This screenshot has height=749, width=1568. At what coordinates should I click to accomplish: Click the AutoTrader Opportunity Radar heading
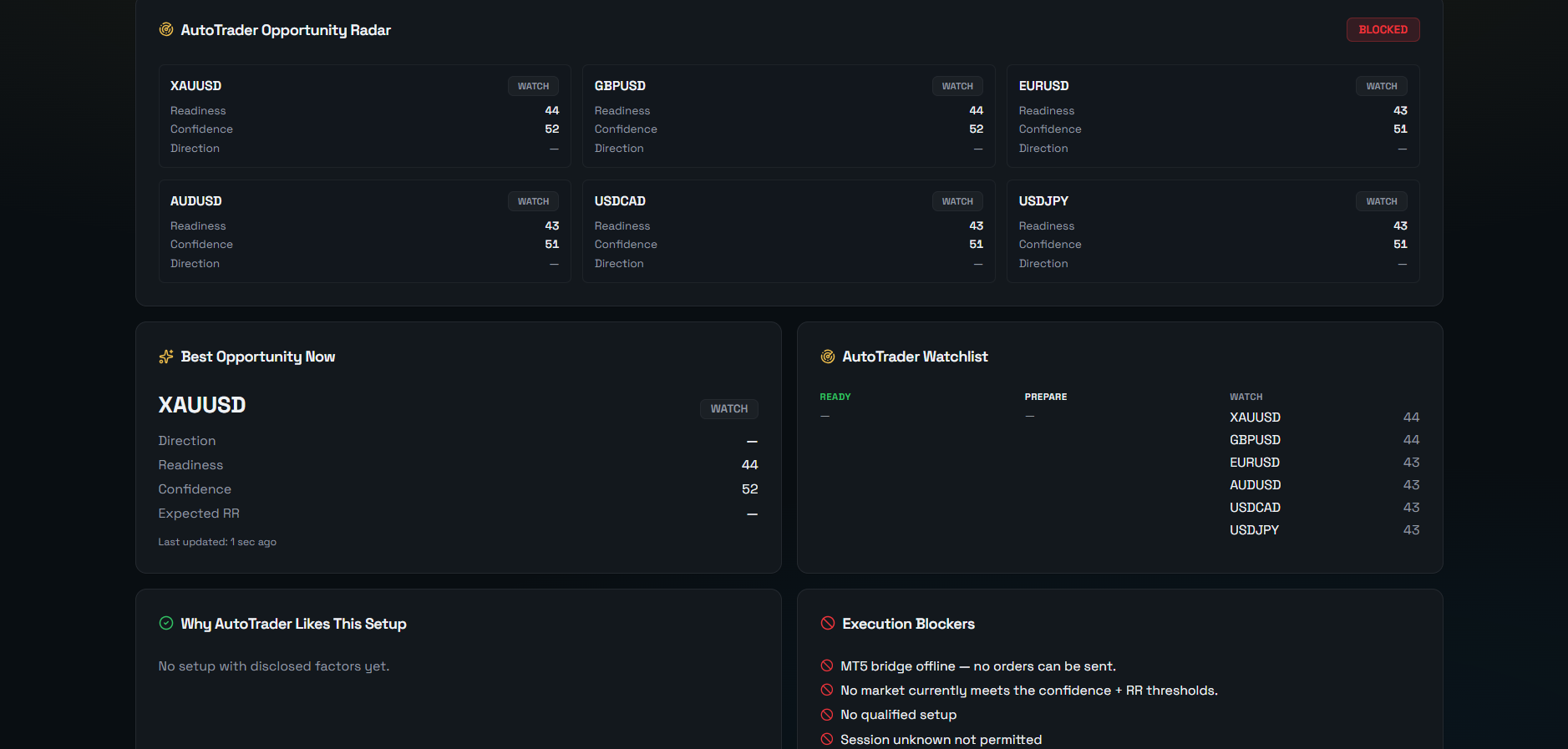pyautogui.click(x=286, y=30)
